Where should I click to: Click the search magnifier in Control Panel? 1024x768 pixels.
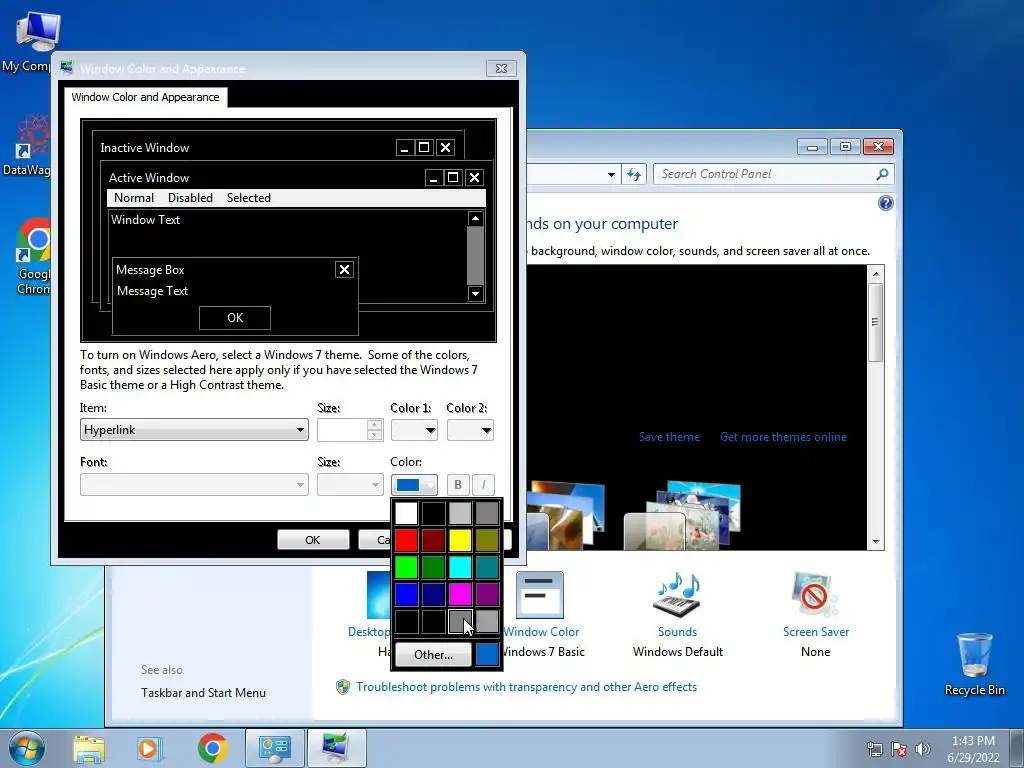point(882,174)
